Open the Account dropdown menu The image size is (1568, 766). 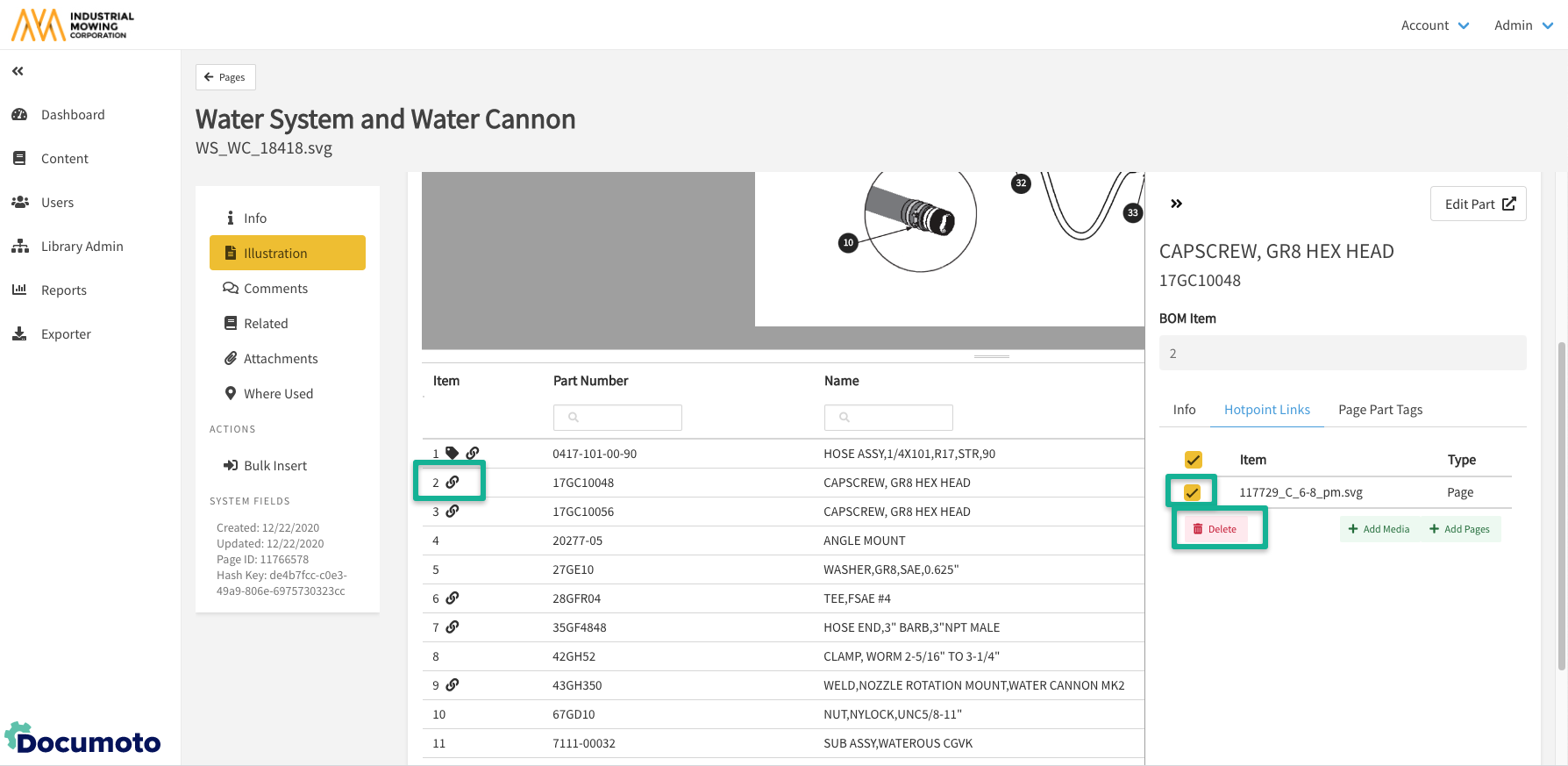pyautogui.click(x=1434, y=25)
